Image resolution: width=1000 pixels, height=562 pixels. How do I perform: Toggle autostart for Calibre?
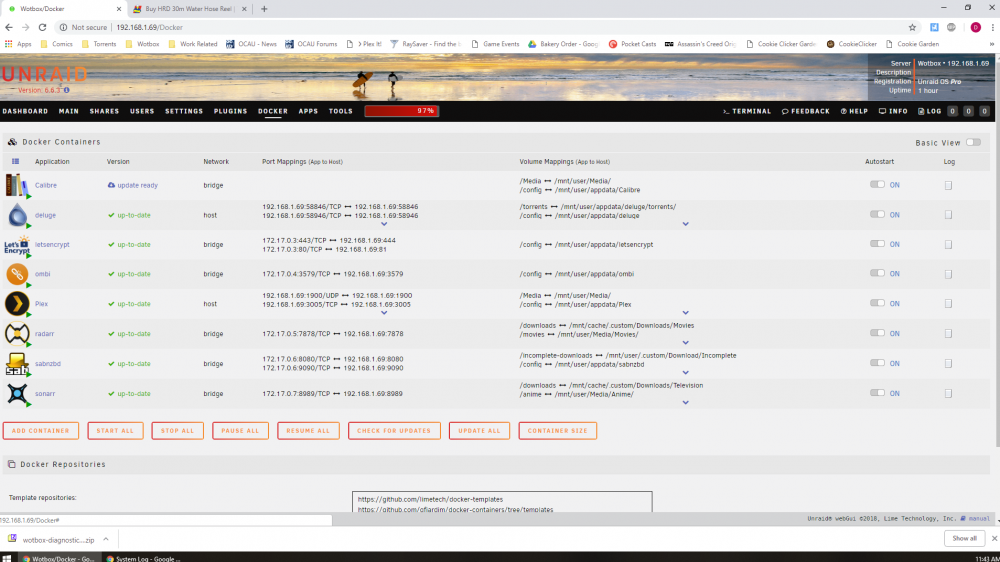coord(878,184)
